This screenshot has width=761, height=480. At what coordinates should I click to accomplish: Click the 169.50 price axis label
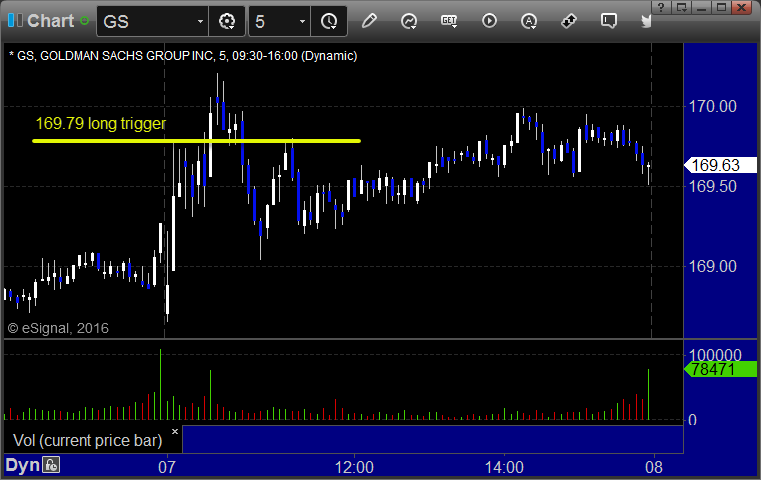click(x=713, y=186)
